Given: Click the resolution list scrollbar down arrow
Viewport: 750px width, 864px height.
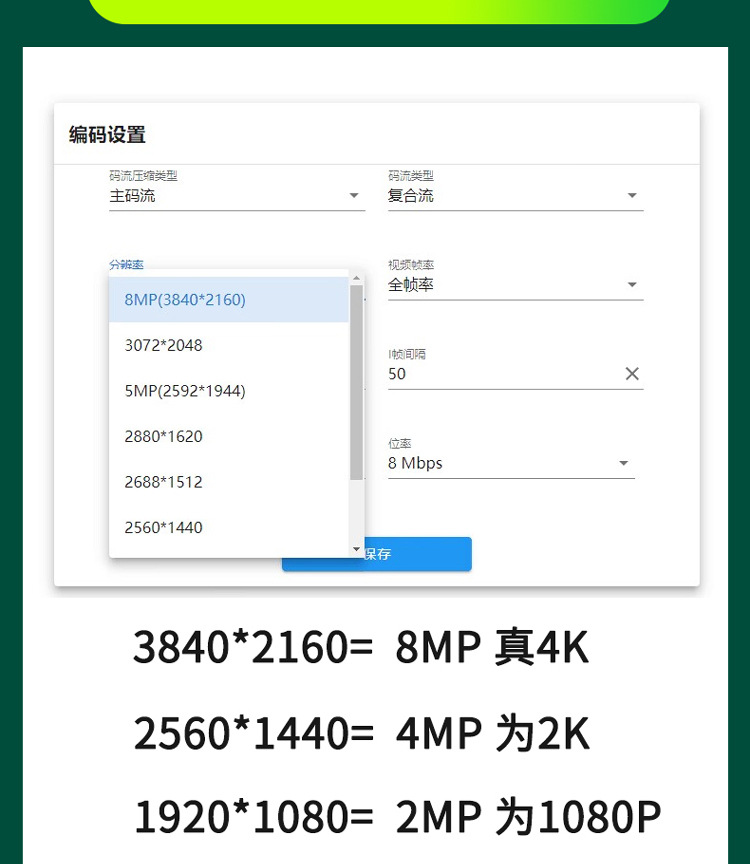Looking at the screenshot, I should click(x=356, y=549).
